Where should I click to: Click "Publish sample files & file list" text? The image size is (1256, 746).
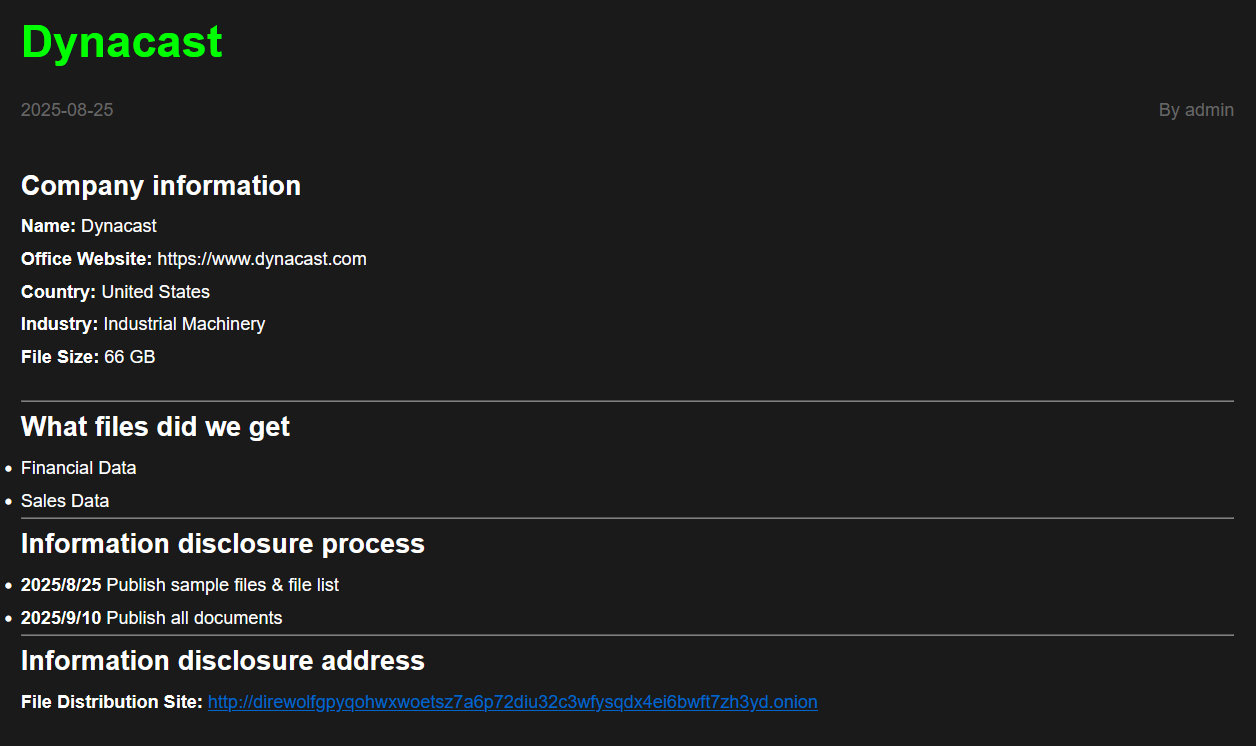click(x=222, y=585)
